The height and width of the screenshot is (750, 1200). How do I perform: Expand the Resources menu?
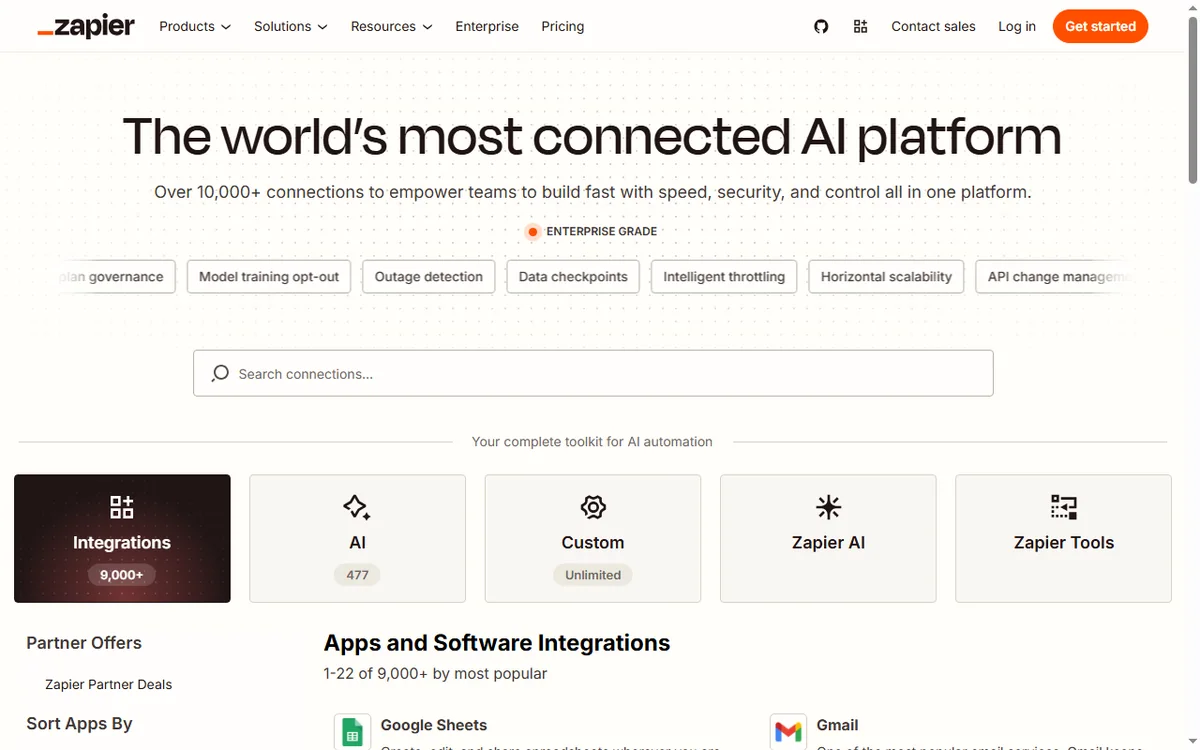392,27
